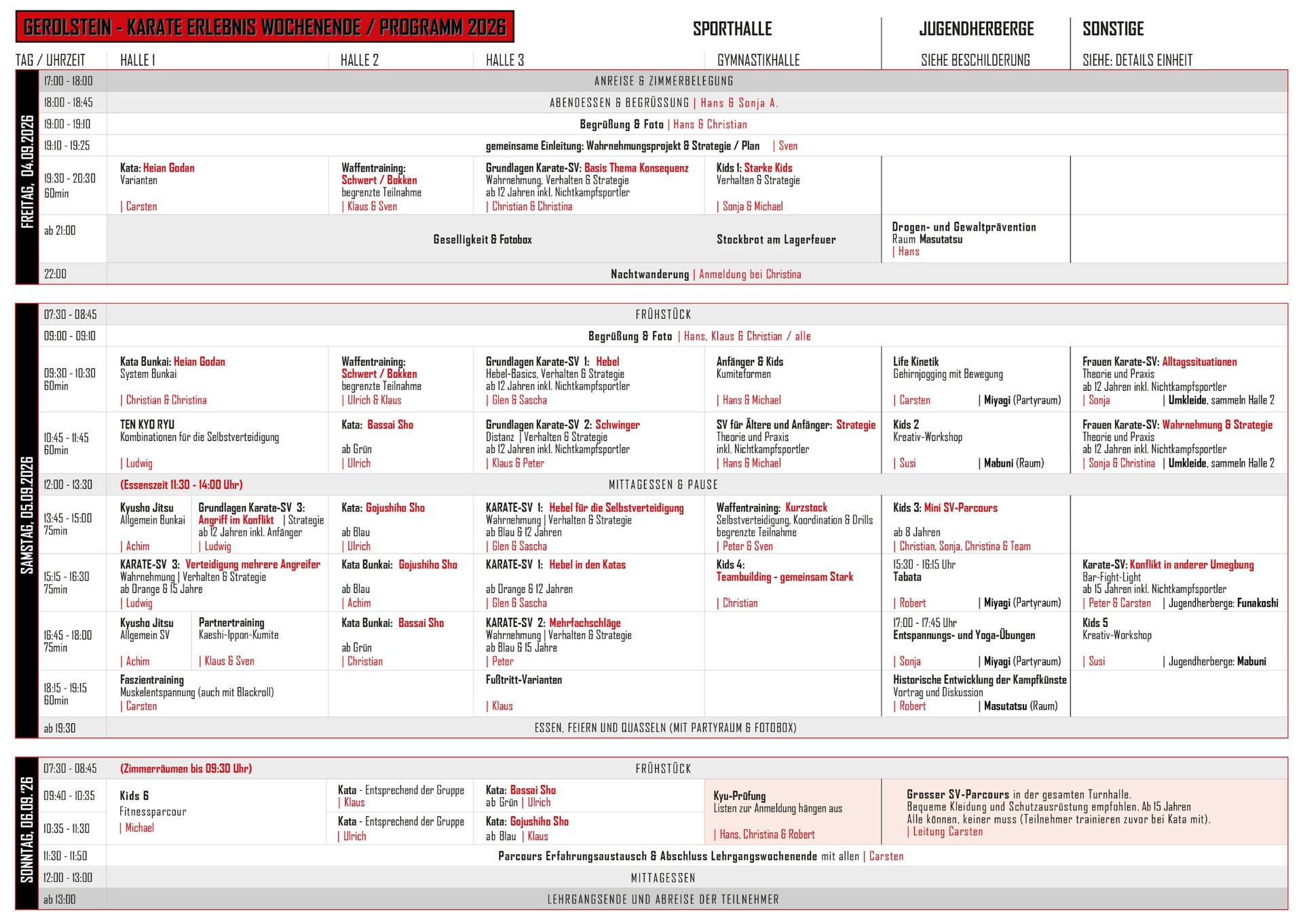1303x924 pixels.
Task: Click the Nachtwanderung row
Action: point(649,274)
